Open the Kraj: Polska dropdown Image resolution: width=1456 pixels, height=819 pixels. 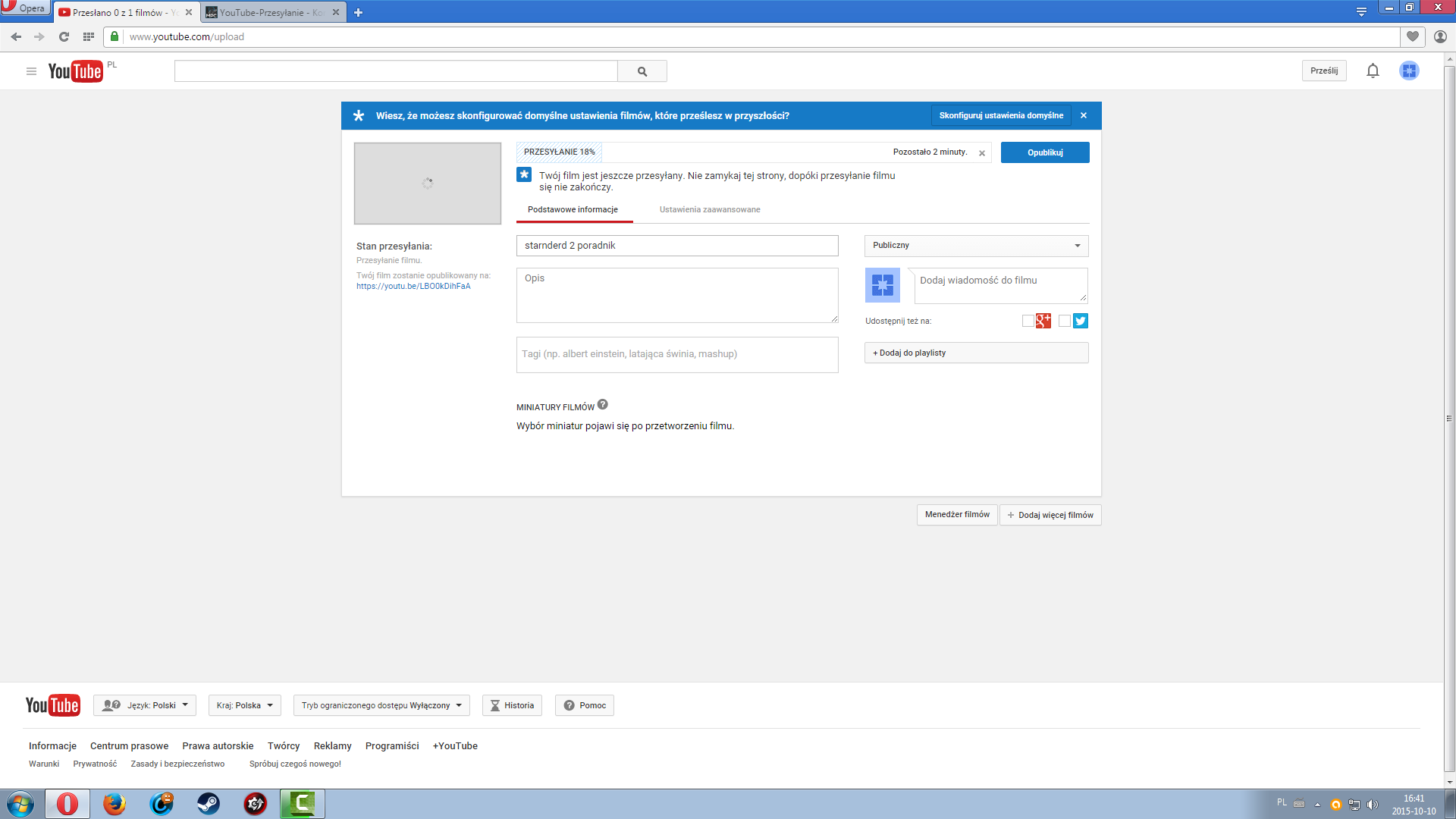(245, 705)
